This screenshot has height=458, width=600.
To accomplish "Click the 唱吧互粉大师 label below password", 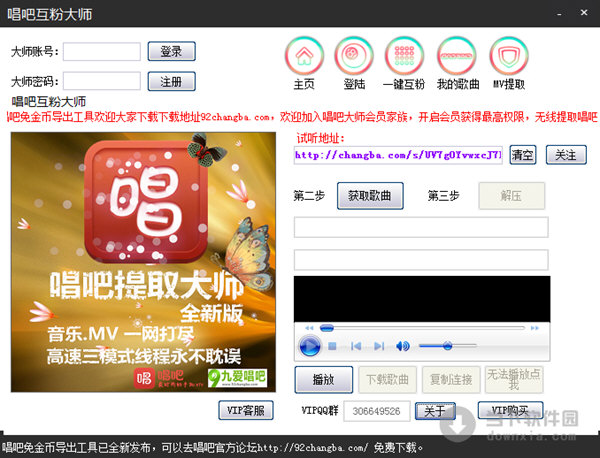I will [x=49, y=102].
